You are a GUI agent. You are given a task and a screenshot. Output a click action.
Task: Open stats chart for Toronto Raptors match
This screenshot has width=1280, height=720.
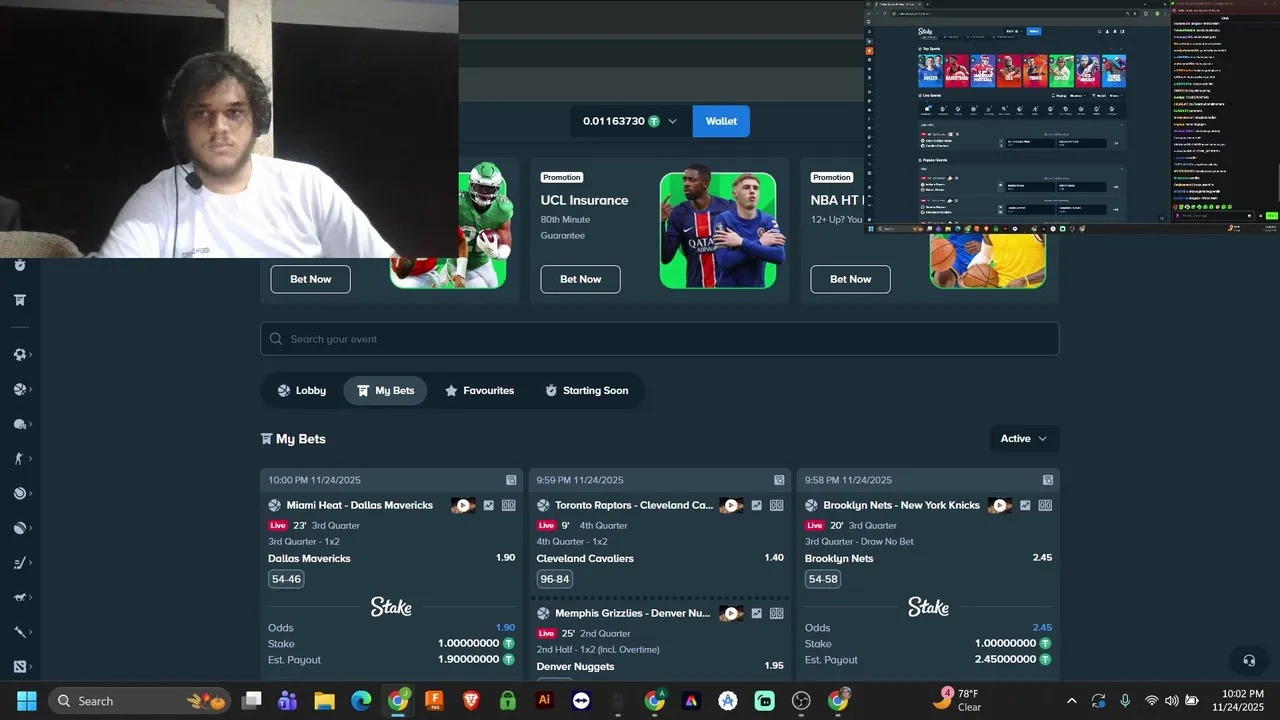757,506
